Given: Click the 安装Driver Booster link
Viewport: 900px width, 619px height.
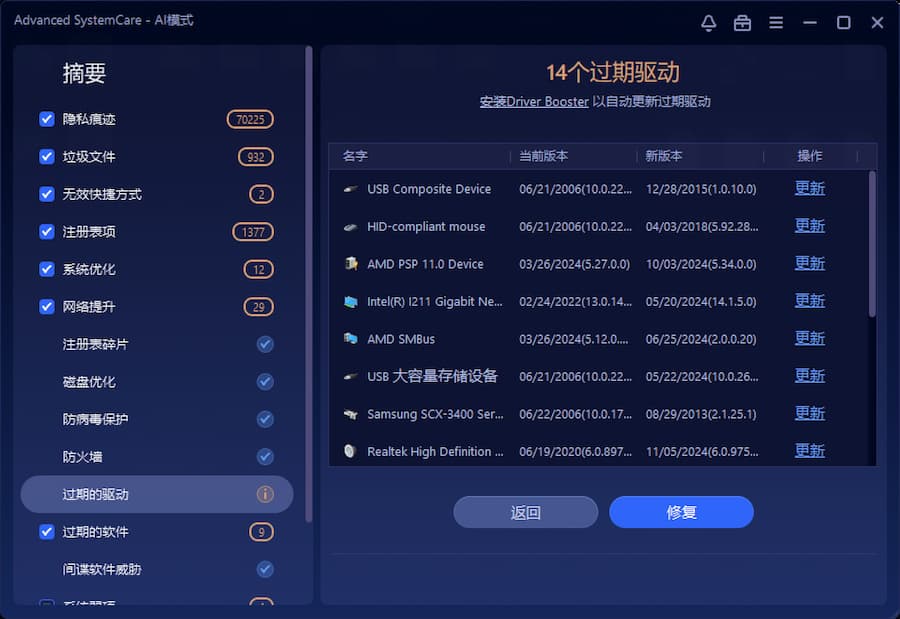Looking at the screenshot, I should [534, 102].
